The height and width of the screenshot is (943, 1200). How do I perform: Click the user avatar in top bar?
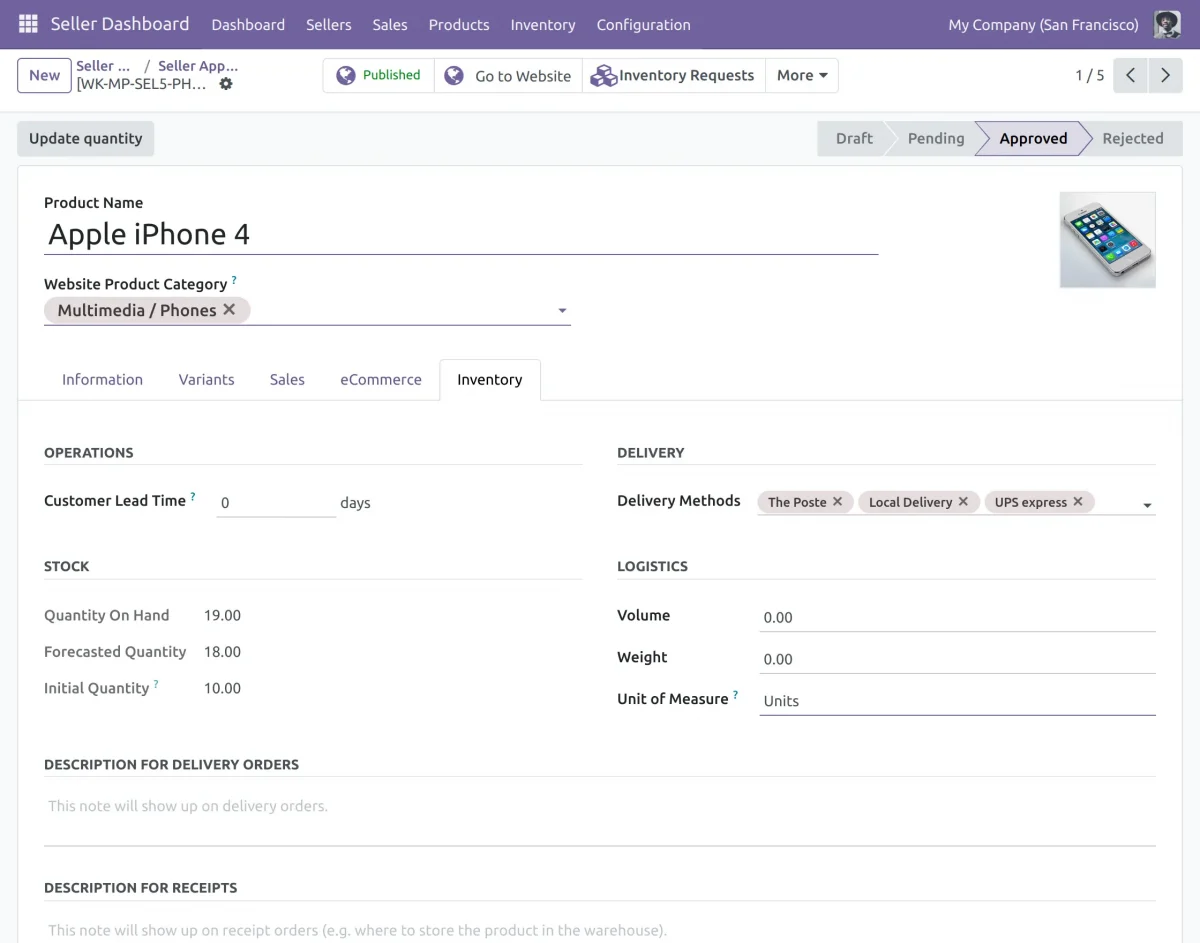[1166, 24]
